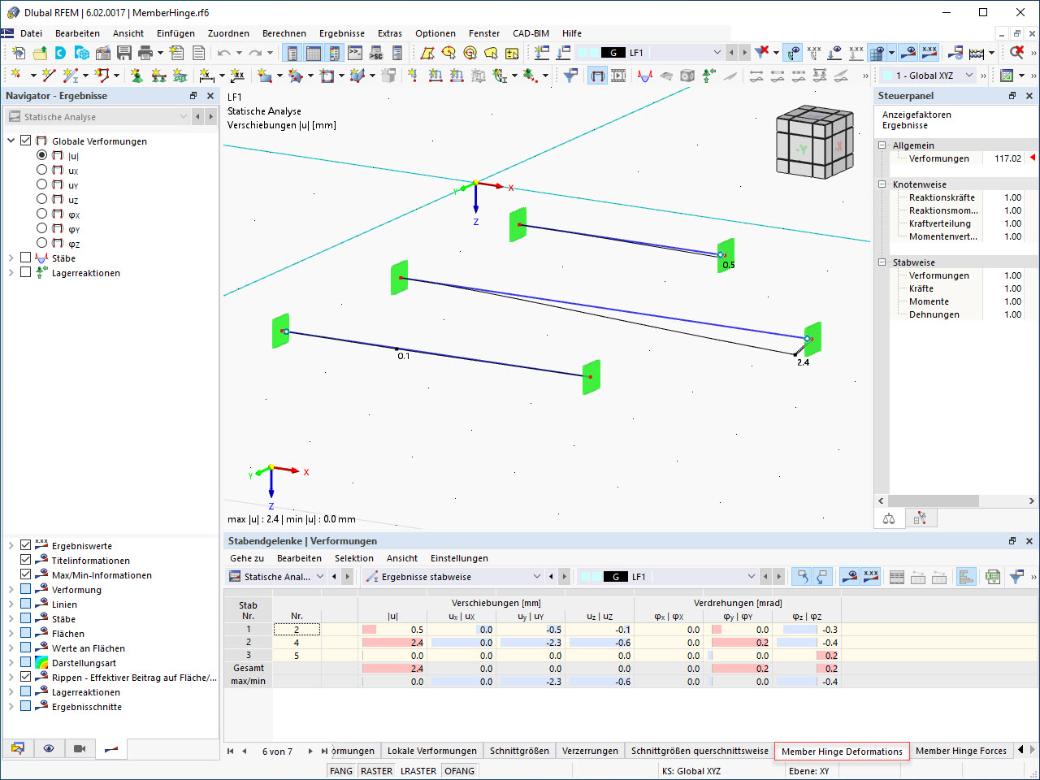Image resolution: width=1040 pixels, height=780 pixels.
Task: Click the new nodal support icon
Action: coord(137,76)
